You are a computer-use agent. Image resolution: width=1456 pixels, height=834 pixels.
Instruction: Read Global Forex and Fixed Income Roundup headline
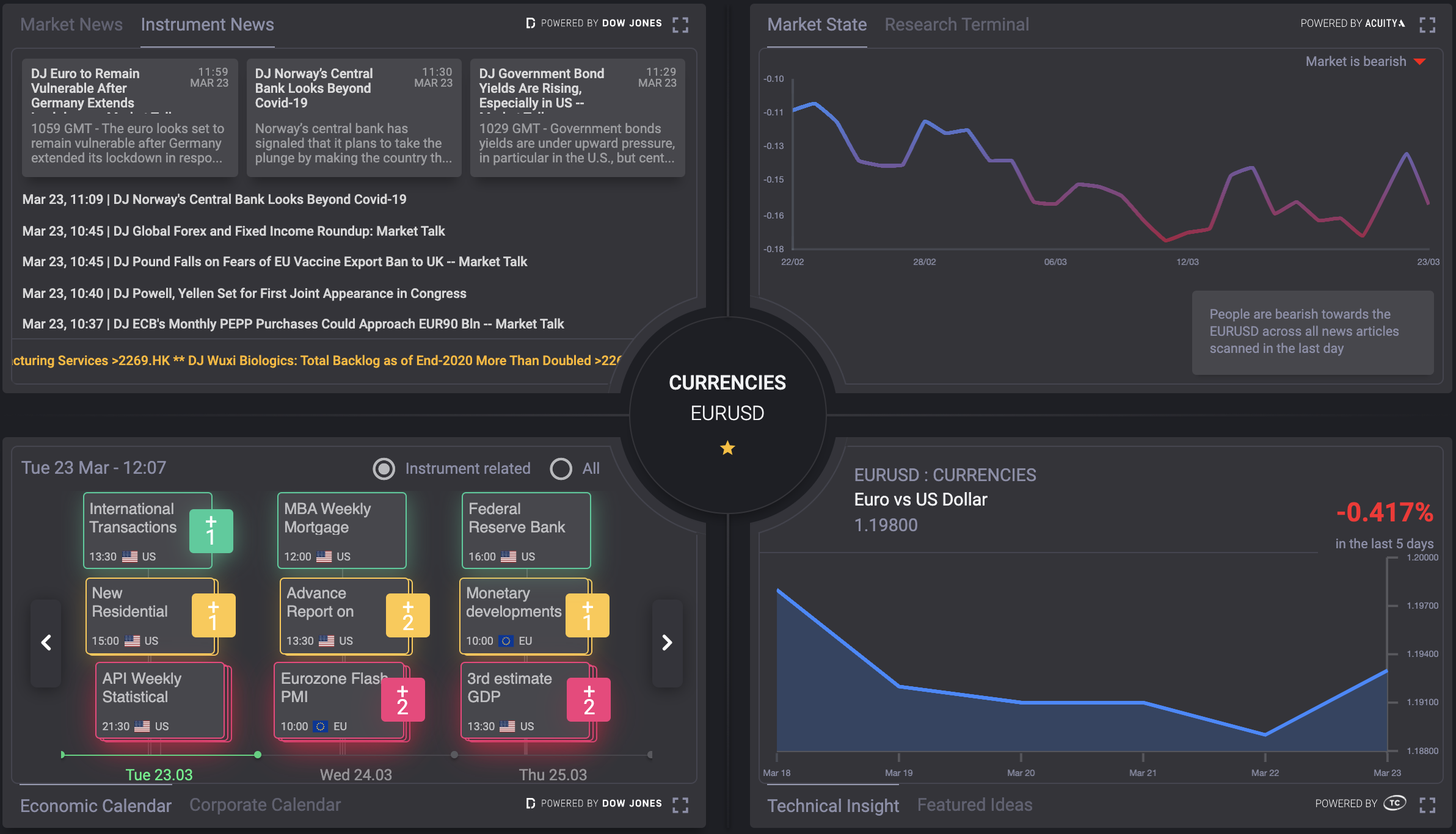[234, 231]
